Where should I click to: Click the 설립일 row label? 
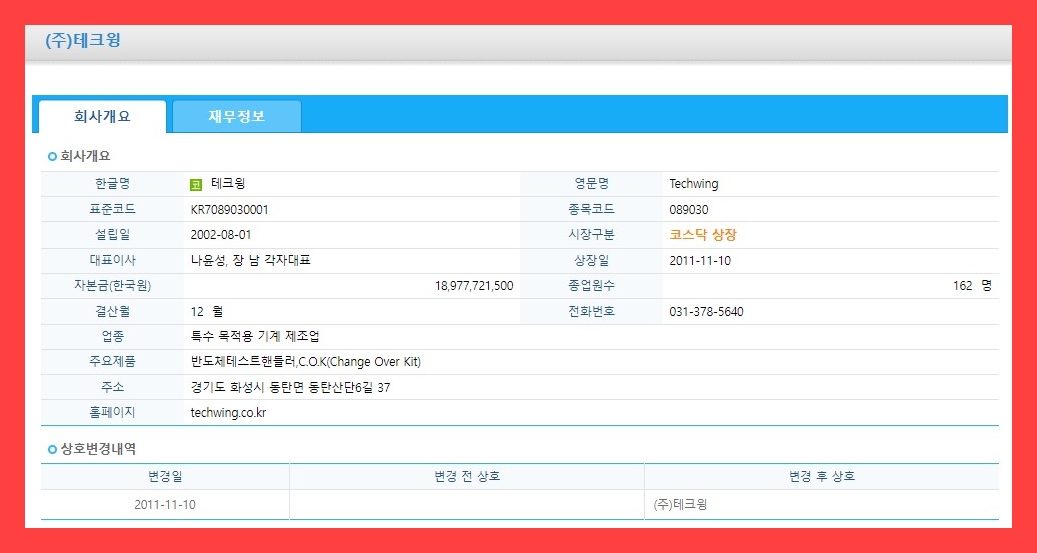pos(112,235)
